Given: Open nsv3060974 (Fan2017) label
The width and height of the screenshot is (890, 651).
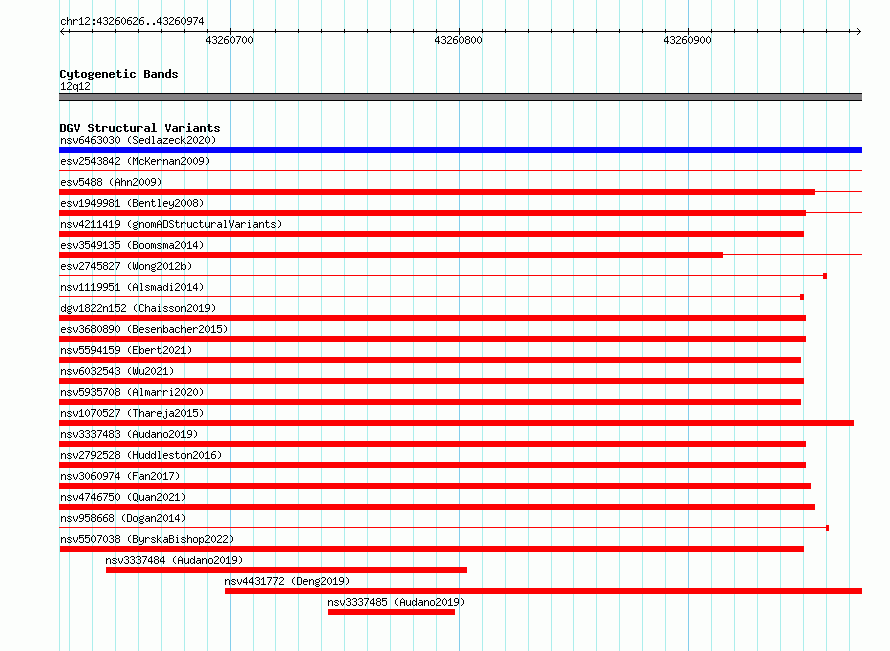Looking at the screenshot, I should (x=120, y=476).
